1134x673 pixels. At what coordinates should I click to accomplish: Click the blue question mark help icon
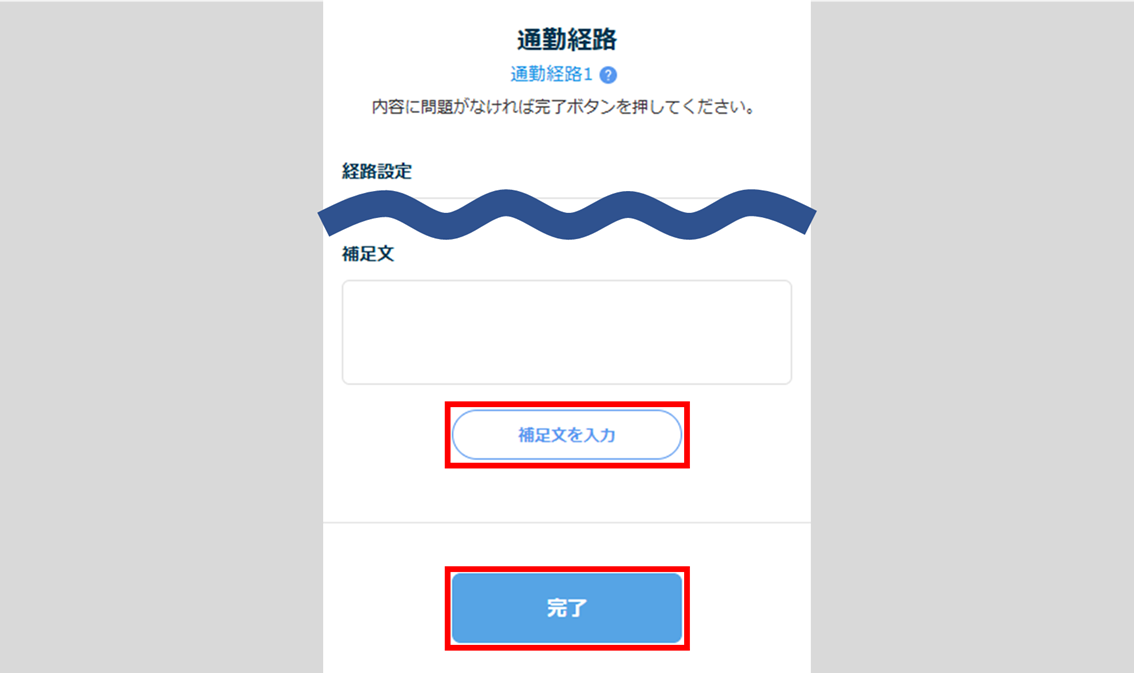click(608, 75)
